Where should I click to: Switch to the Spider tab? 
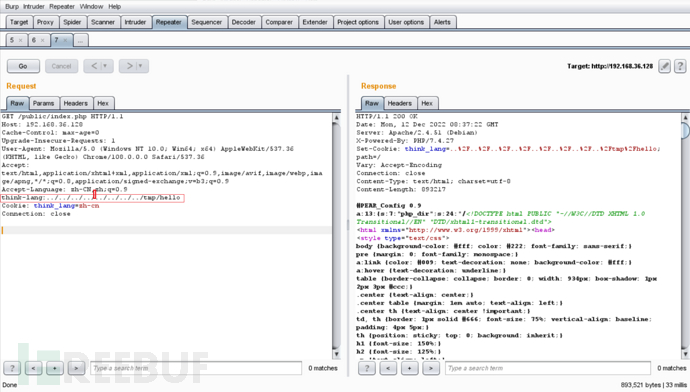(x=72, y=22)
